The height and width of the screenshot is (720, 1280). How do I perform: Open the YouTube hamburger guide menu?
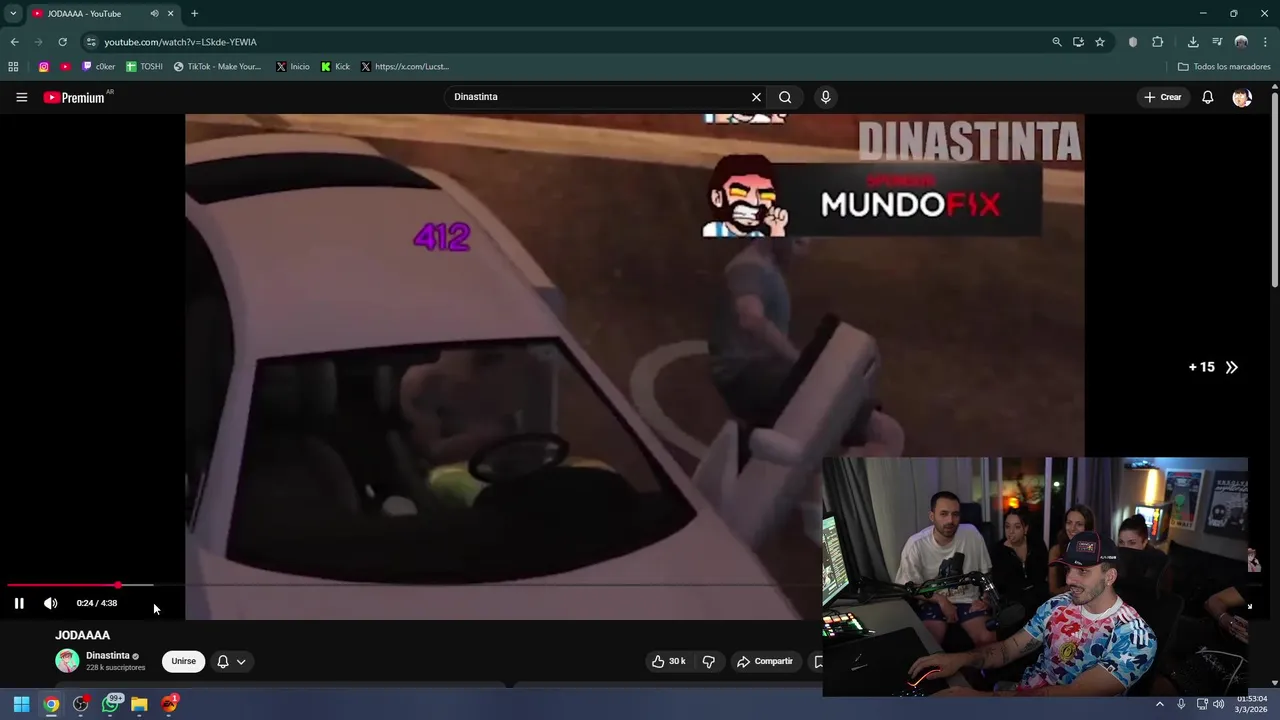pyautogui.click(x=21, y=97)
